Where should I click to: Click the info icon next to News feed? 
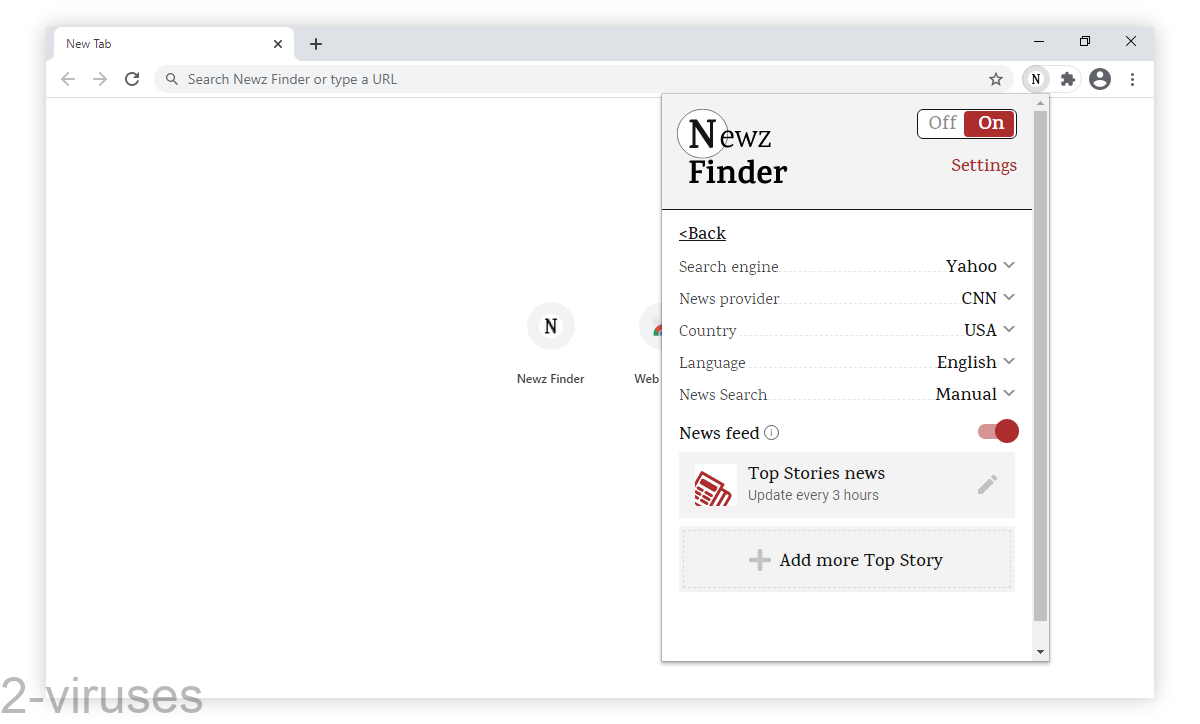[x=771, y=432]
